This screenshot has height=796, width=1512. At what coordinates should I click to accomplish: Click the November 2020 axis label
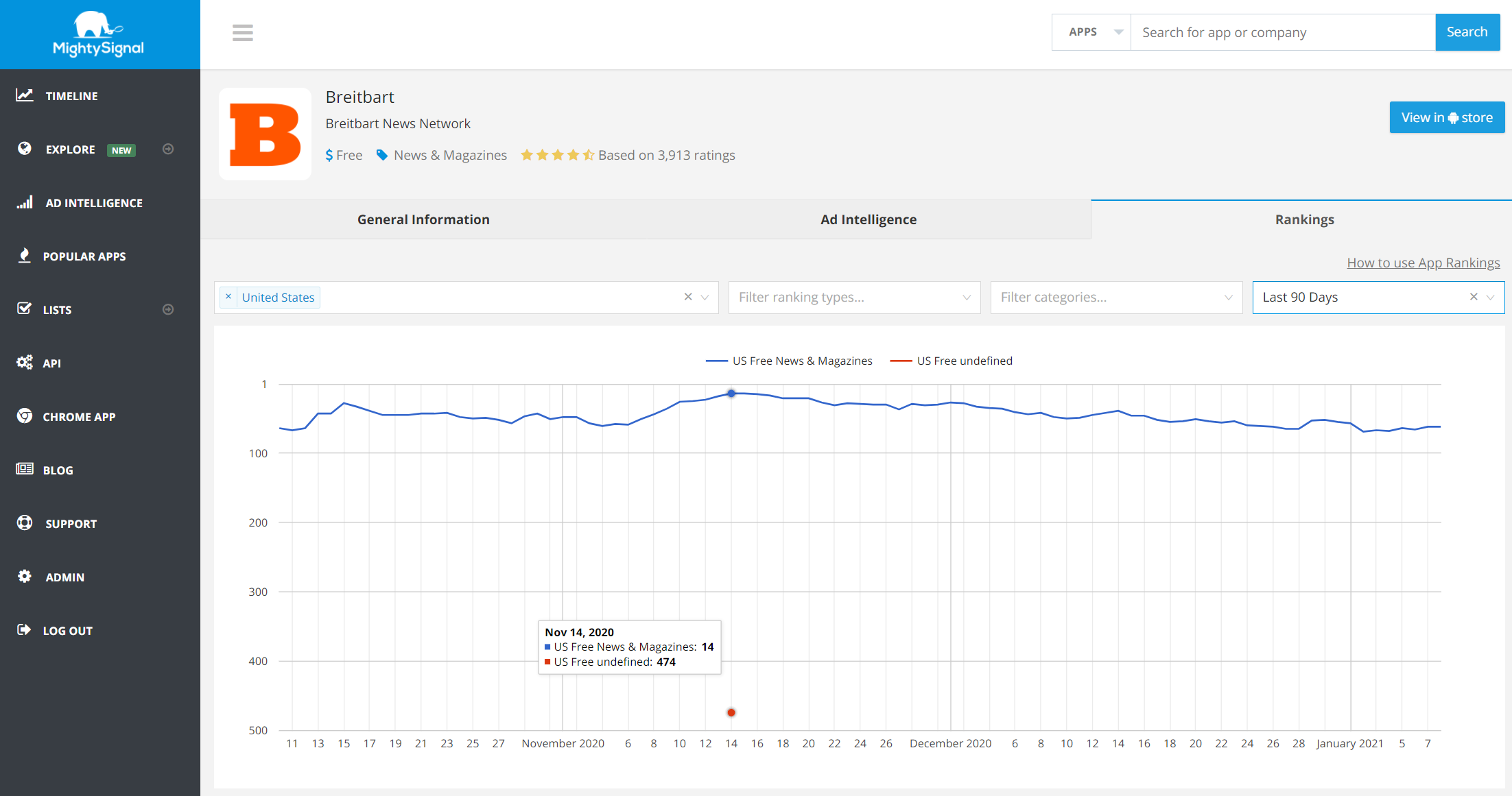[563, 743]
